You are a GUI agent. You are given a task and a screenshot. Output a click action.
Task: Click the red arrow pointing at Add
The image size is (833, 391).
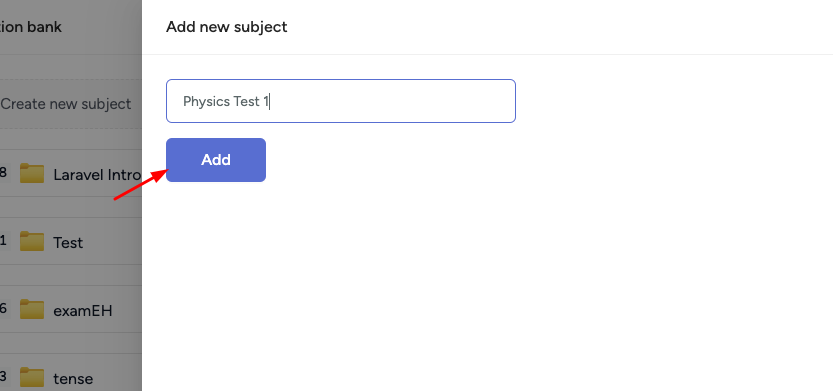[142, 184]
